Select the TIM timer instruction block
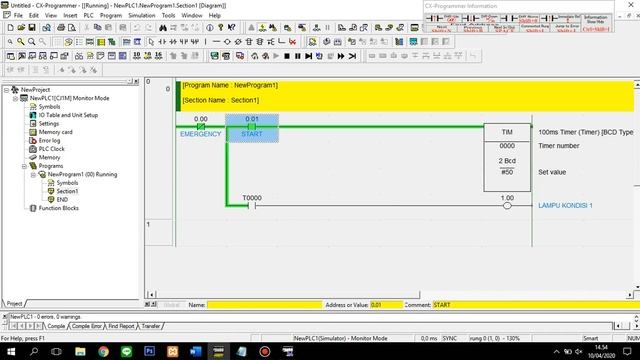This screenshot has width=640, height=360. coord(507,158)
